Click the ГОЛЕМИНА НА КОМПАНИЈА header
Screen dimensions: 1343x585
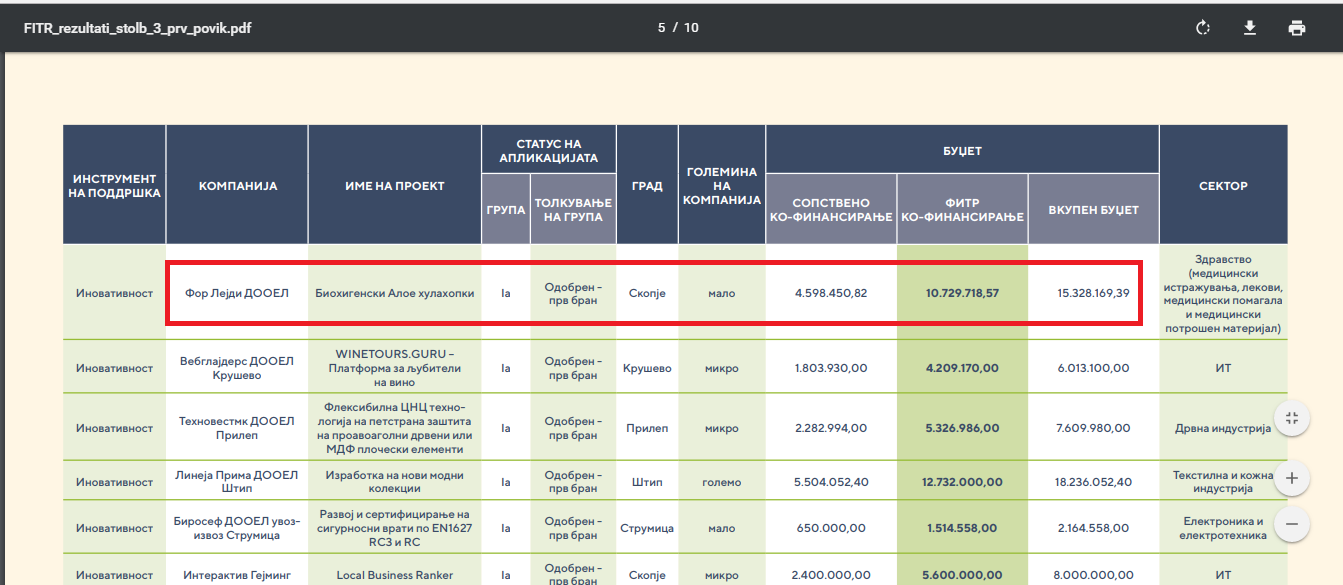tap(722, 186)
